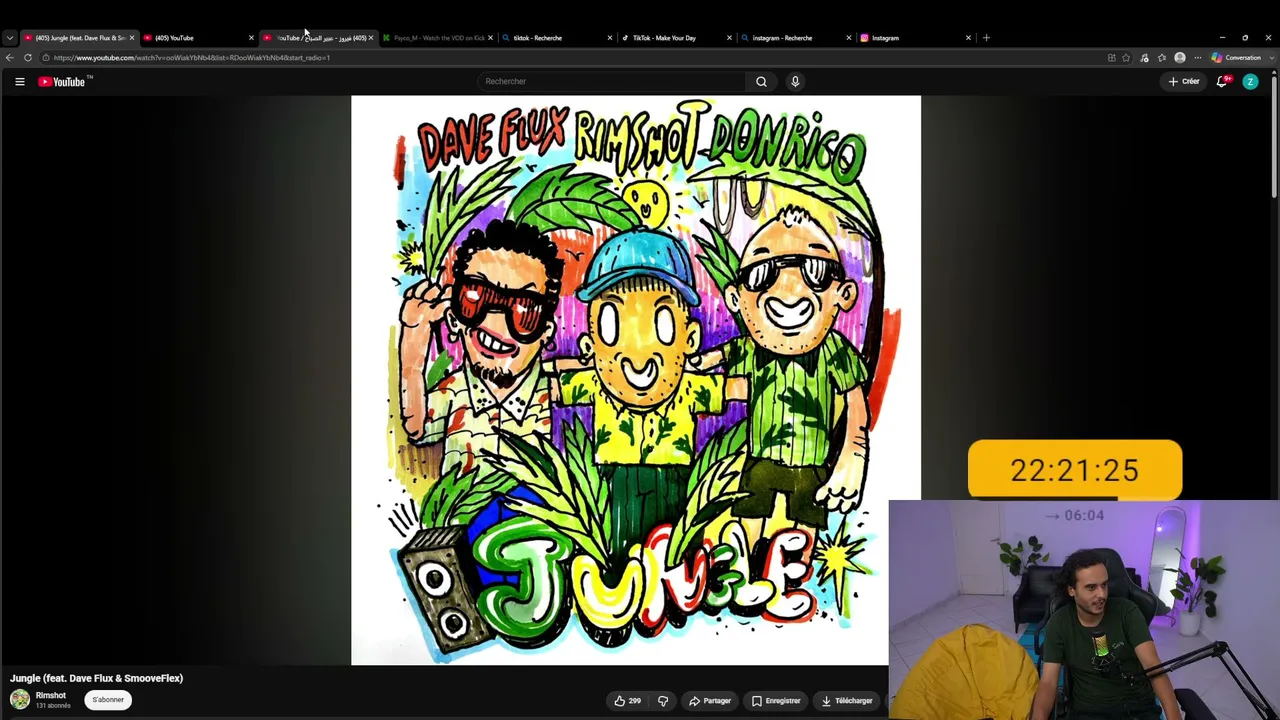Close the '(405) YouTube' tab
1280x720 pixels.
click(x=251, y=38)
